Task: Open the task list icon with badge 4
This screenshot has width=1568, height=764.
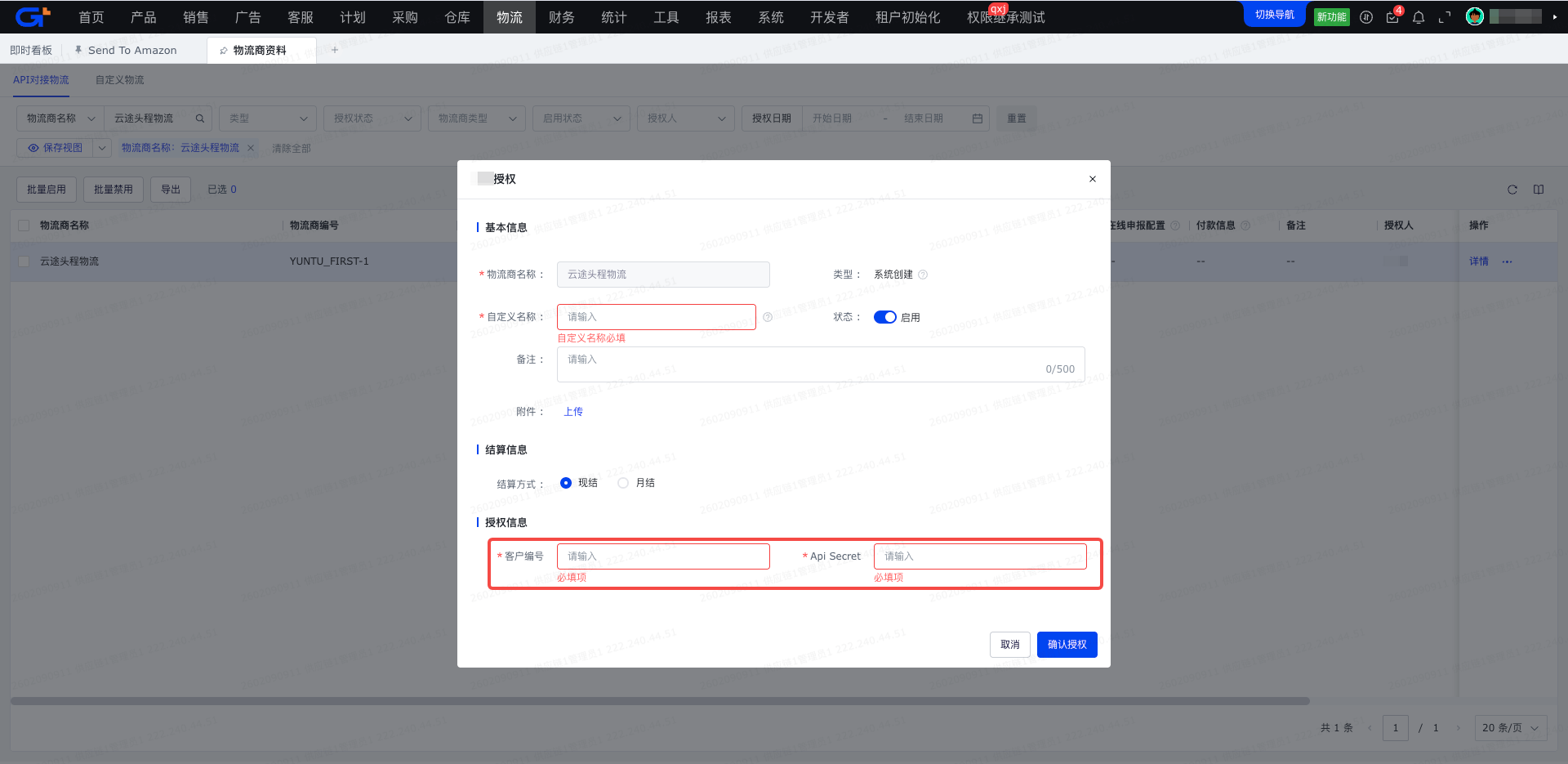Action: coord(1392,17)
